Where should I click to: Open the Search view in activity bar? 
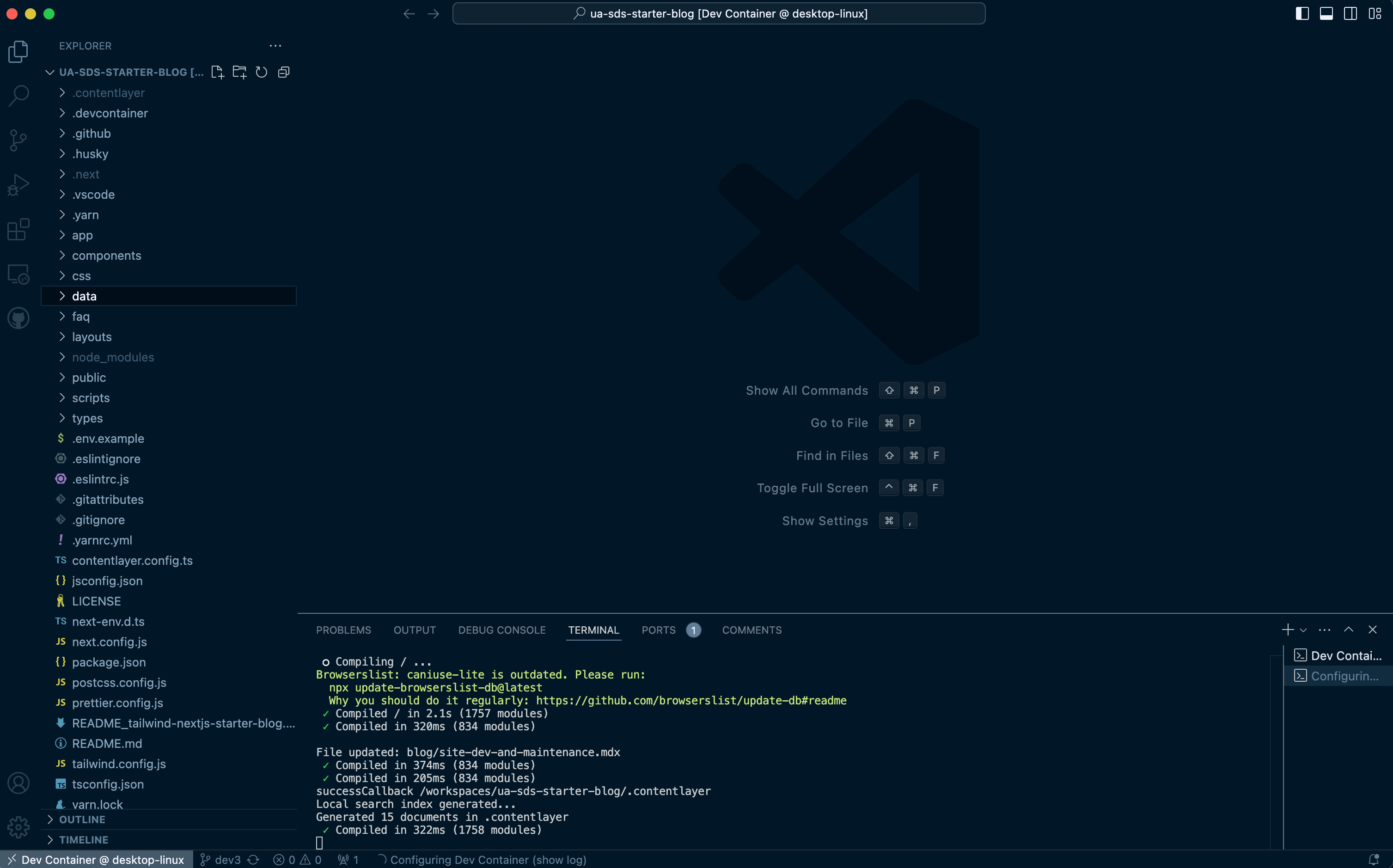click(x=18, y=96)
